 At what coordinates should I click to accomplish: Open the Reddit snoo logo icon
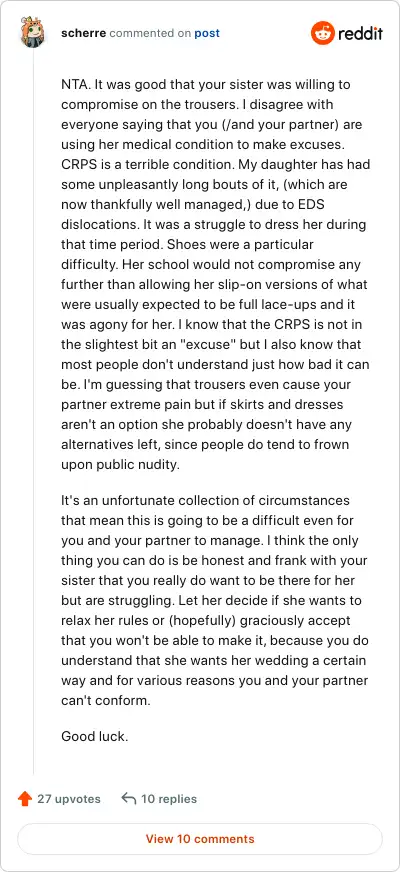321,33
